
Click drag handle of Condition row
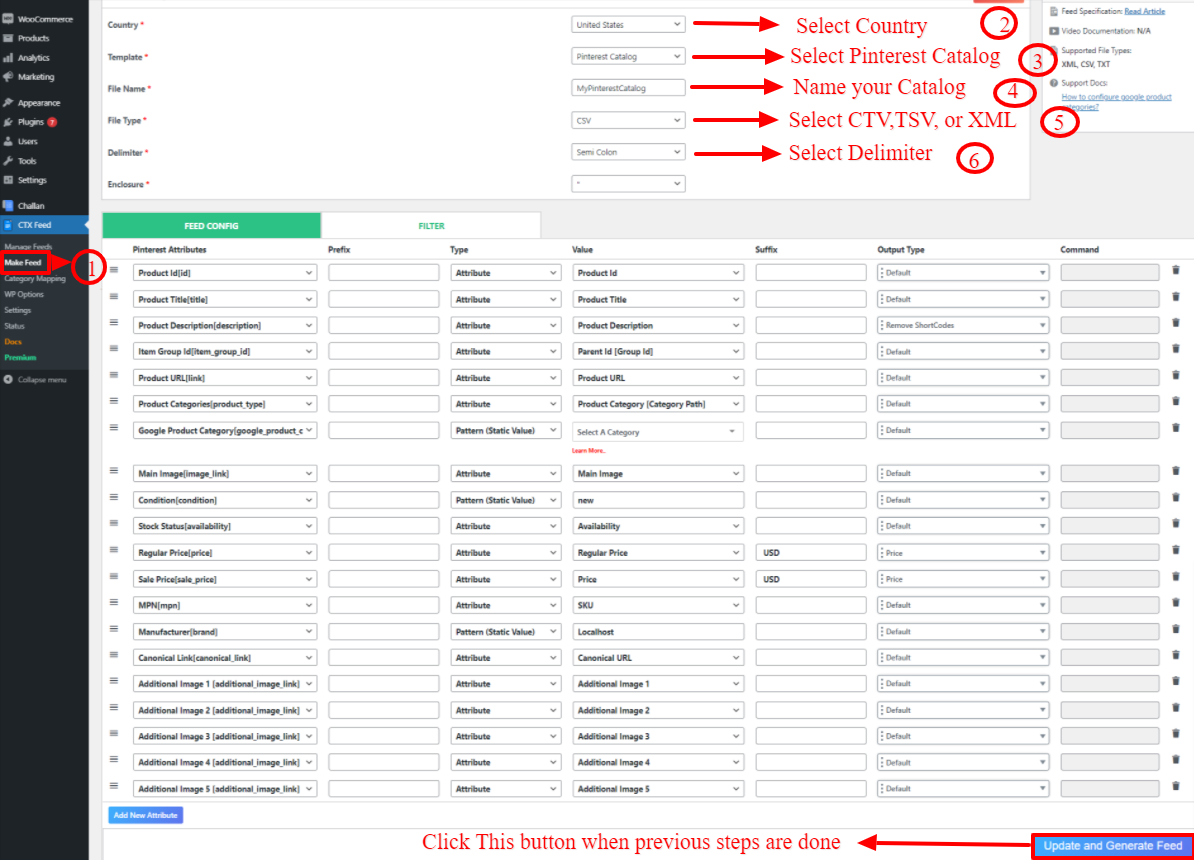[x=114, y=497]
